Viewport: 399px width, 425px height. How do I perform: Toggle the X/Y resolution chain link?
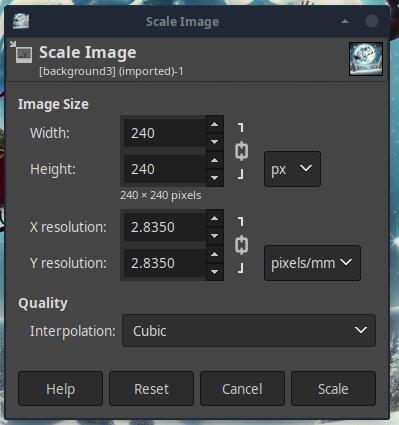[241, 245]
